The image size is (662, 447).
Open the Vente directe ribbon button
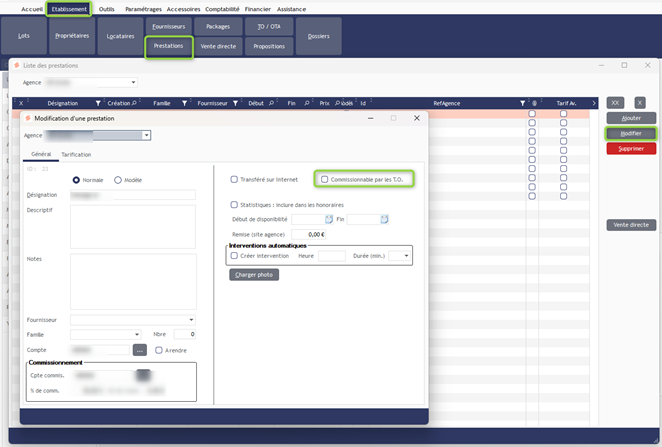tap(219, 46)
